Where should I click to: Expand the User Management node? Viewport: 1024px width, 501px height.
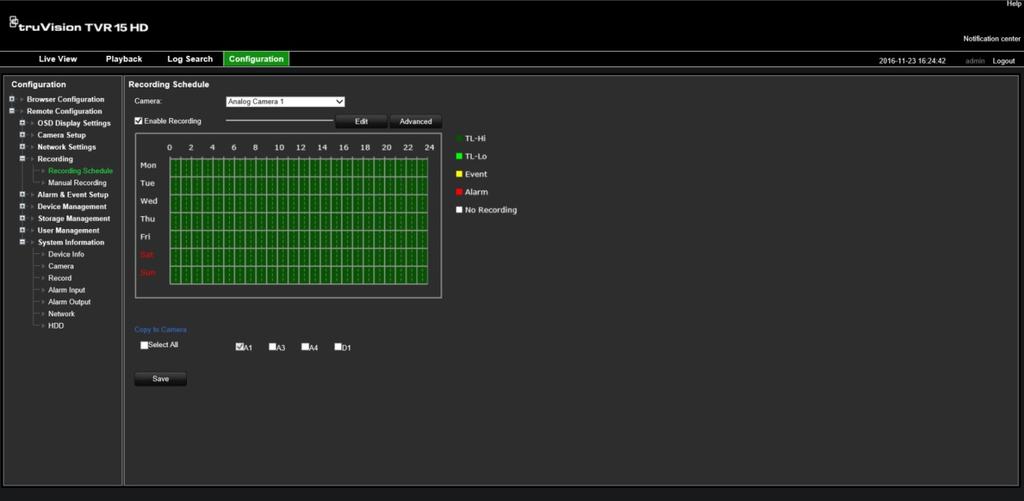22,230
